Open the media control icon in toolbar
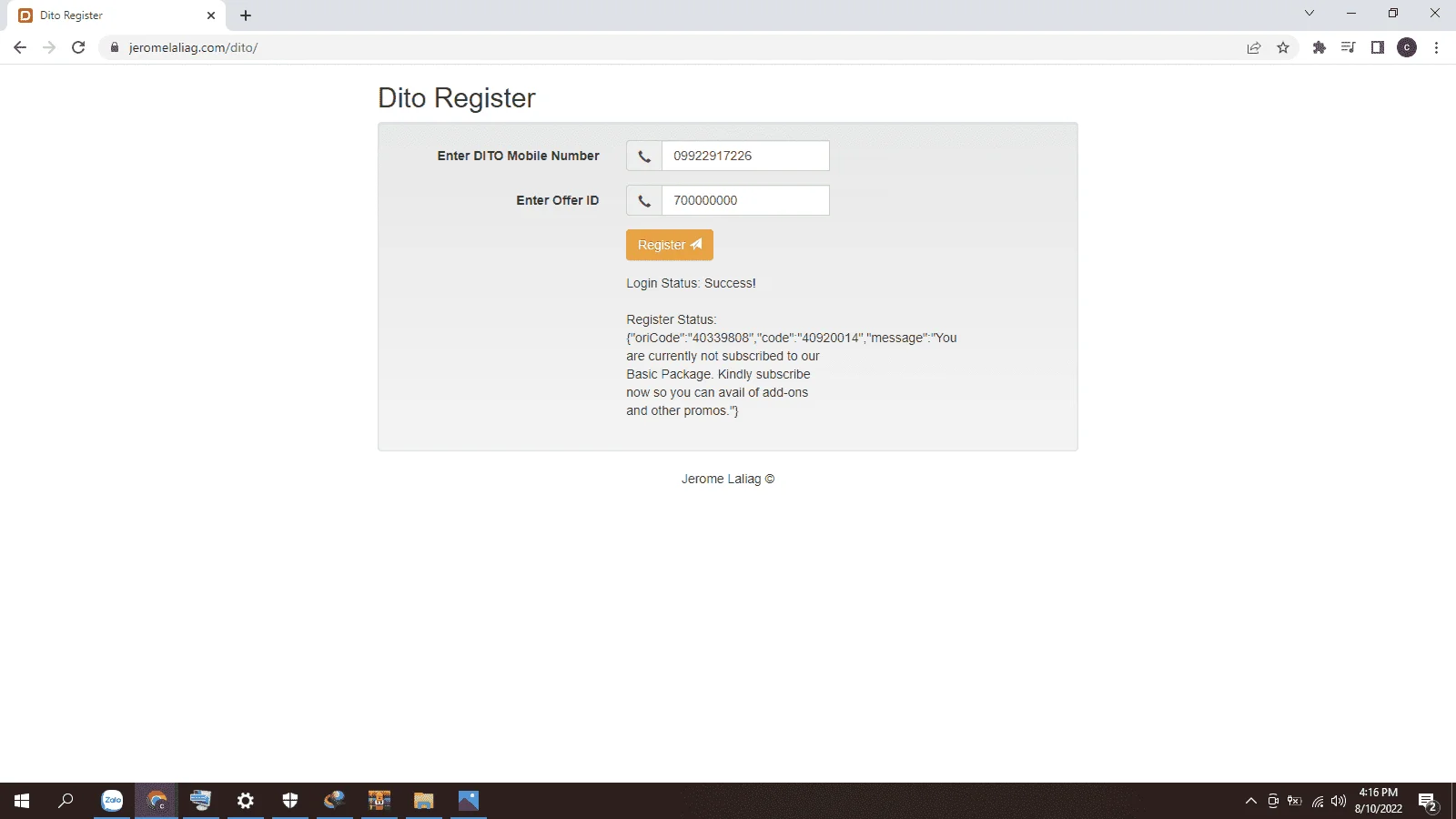1456x819 pixels. 1349,47
